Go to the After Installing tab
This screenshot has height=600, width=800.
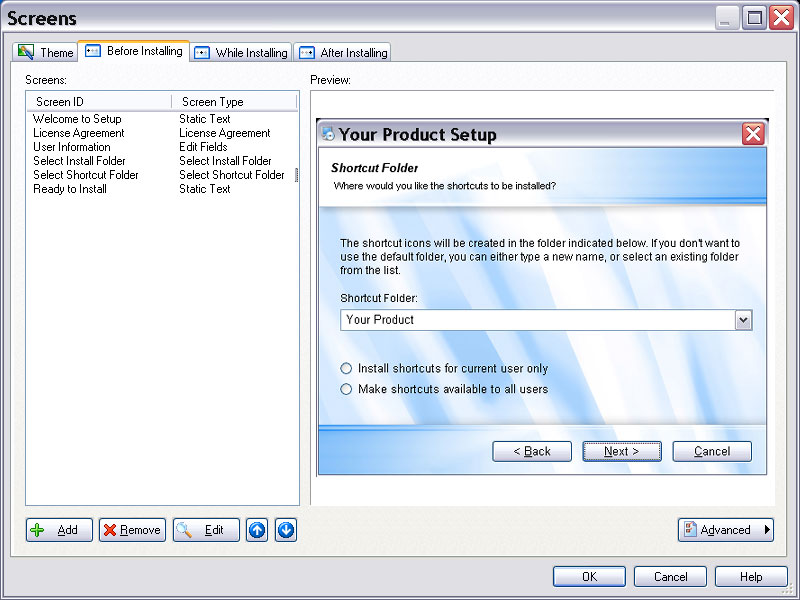[x=342, y=53]
